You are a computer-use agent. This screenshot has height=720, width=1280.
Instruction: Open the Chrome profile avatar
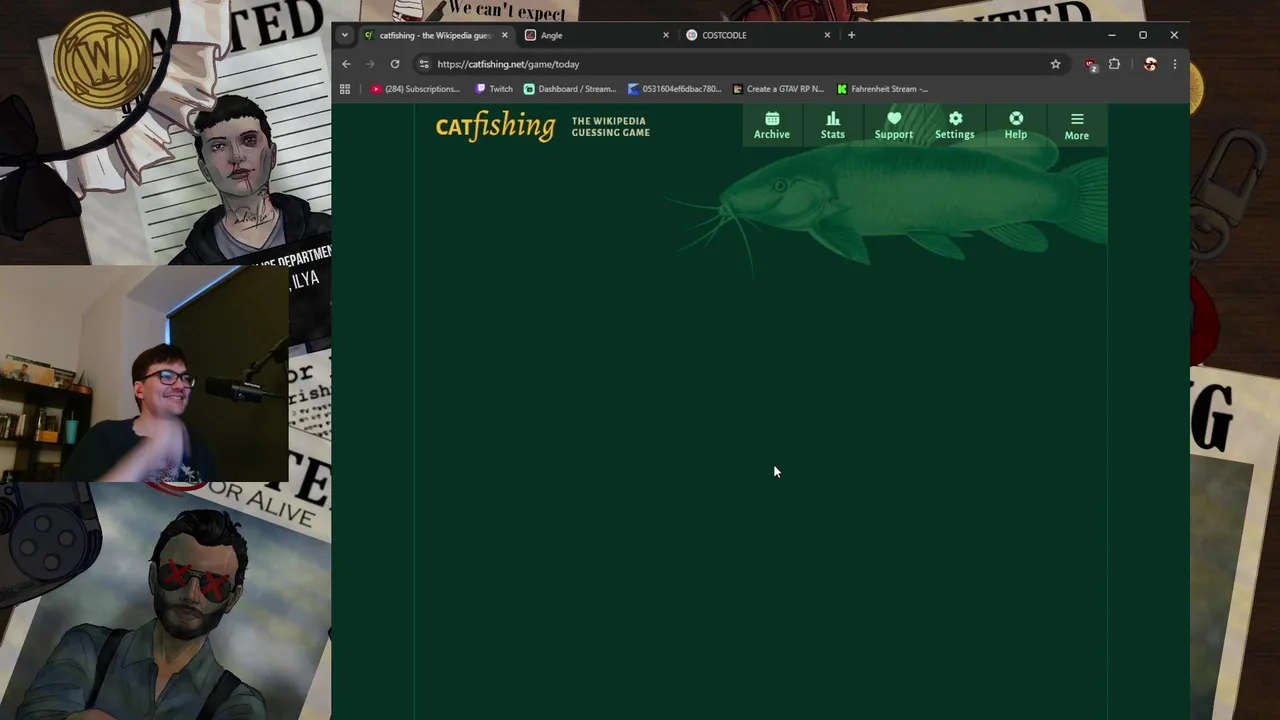1150,64
